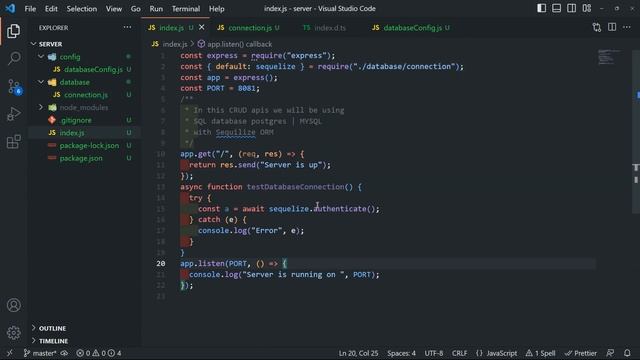
Task: Open .gitignore file in explorer
Action: [76, 120]
